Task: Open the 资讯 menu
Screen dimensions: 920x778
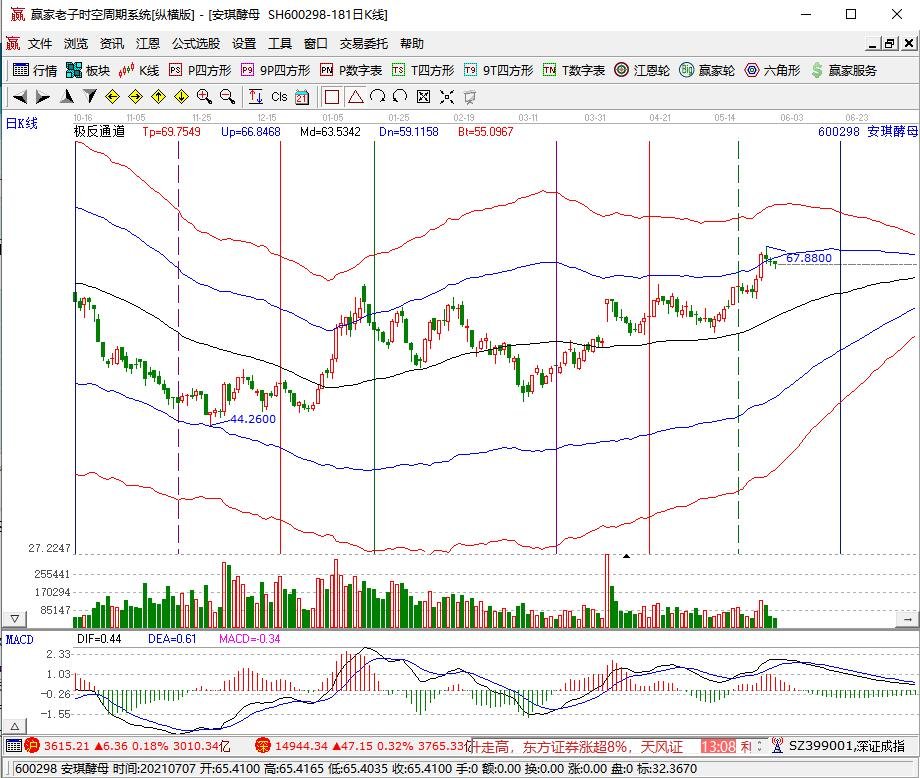Action: 111,43
